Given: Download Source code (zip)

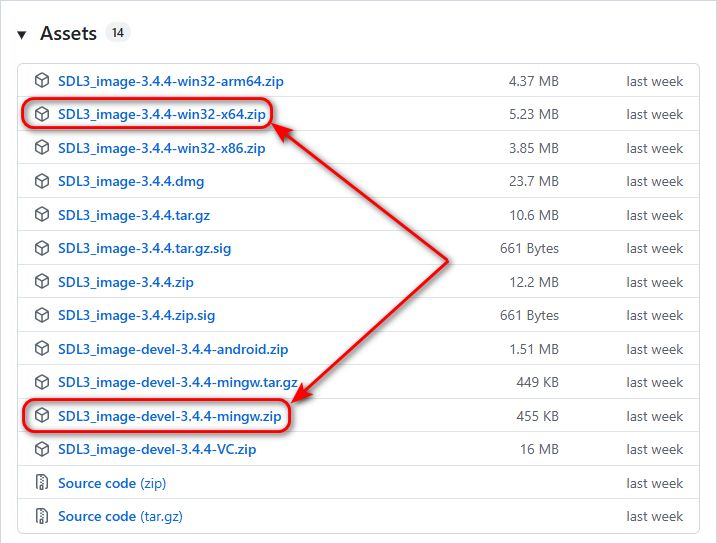Looking at the screenshot, I should [x=112, y=484].
